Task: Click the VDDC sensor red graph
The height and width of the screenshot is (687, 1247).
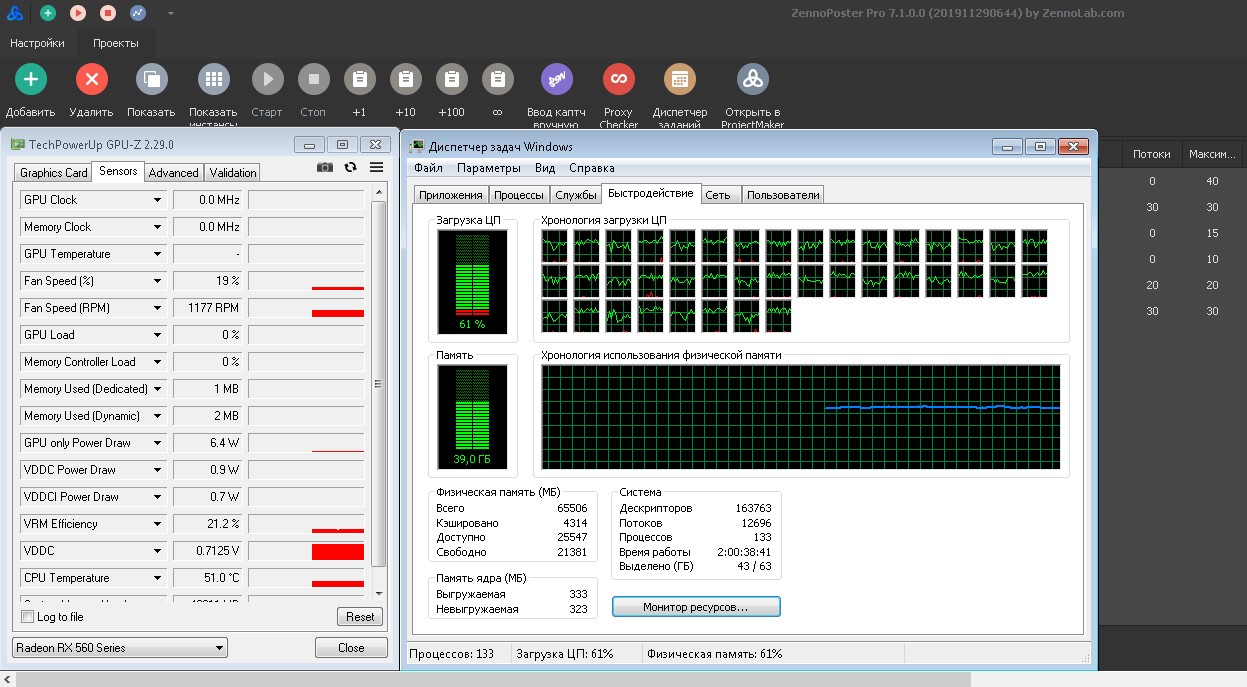Action: click(306, 551)
